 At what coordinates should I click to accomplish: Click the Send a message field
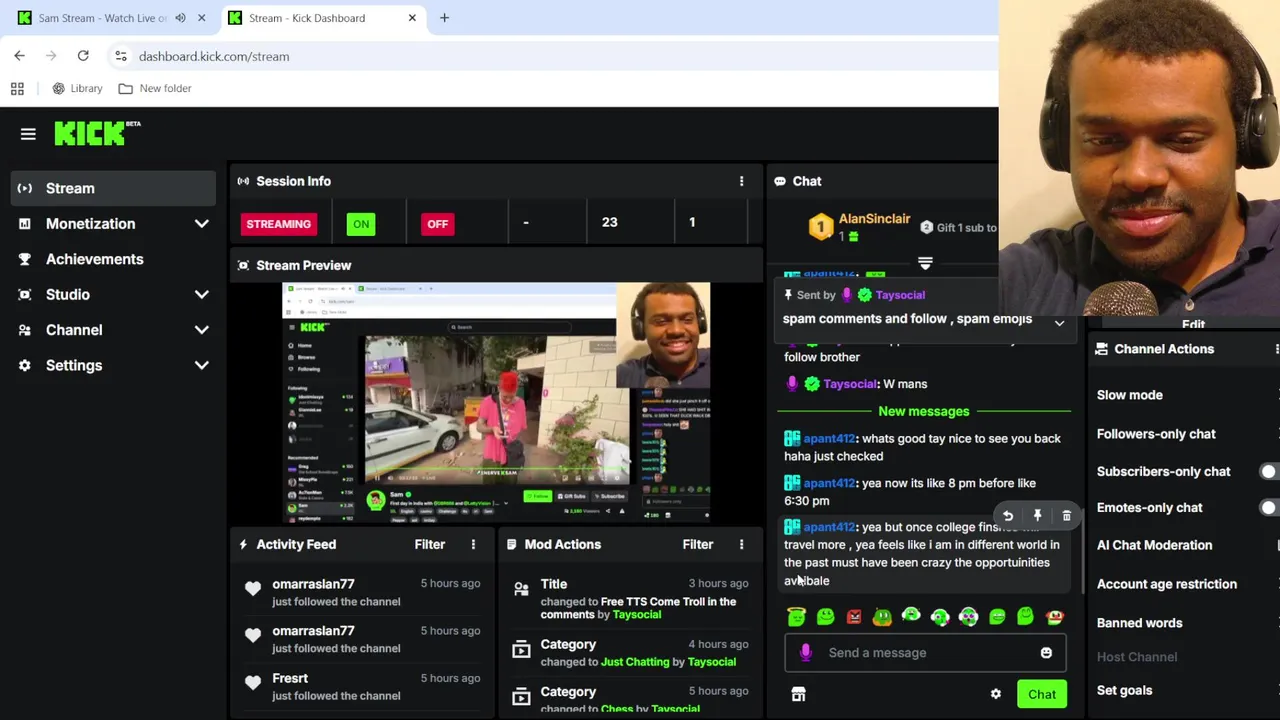[925, 652]
